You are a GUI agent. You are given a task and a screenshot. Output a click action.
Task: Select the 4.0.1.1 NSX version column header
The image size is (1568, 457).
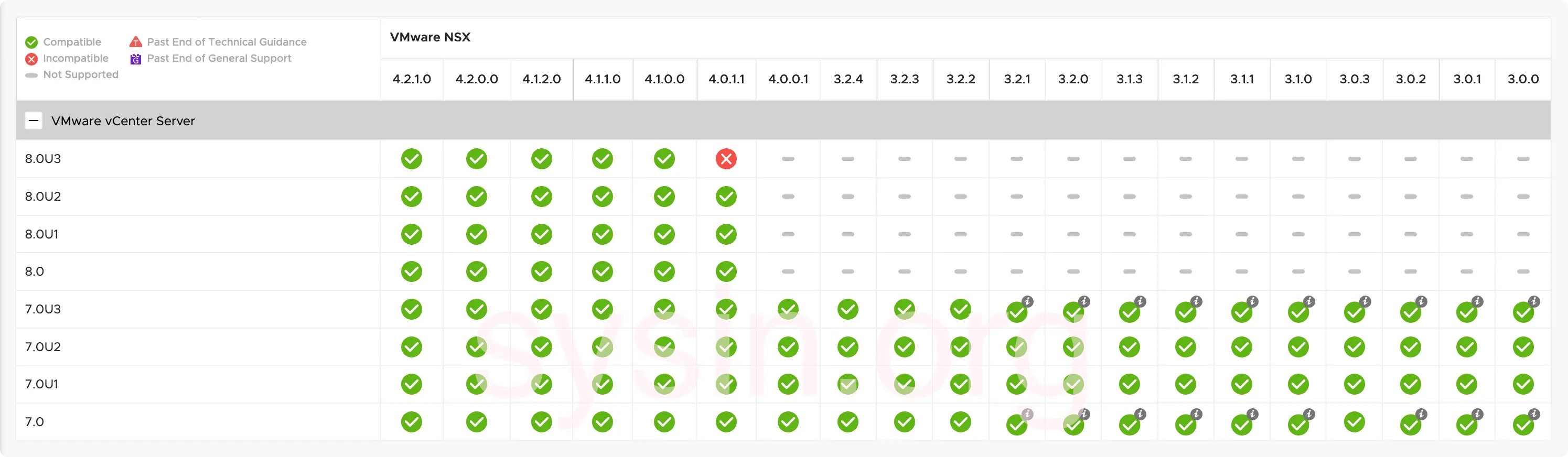pos(726,79)
